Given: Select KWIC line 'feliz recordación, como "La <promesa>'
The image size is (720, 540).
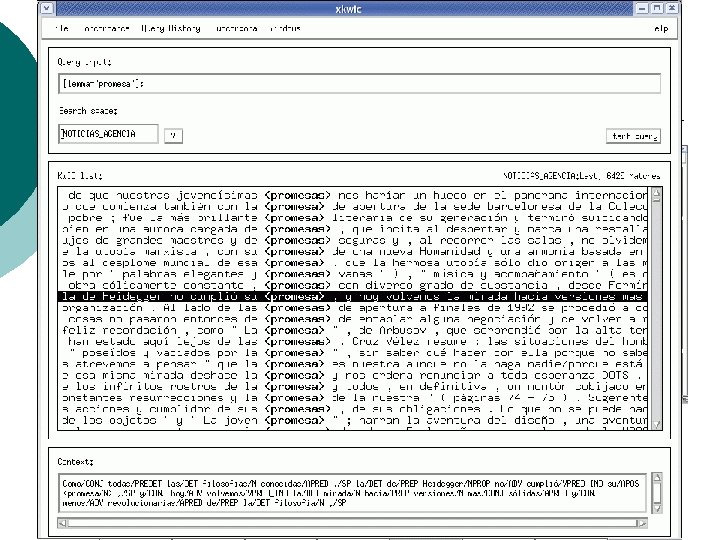Looking at the screenshot, I should tap(354, 330).
